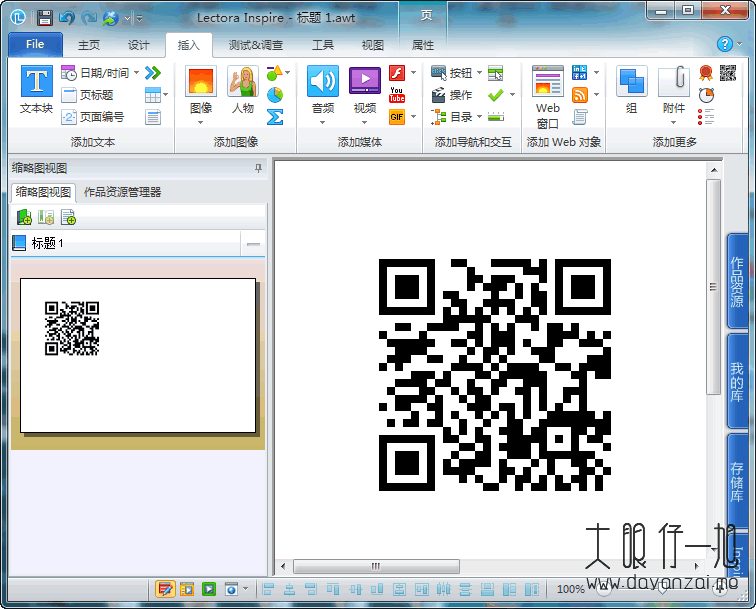Switch to the 视图 (View) ribbon tab

(x=373, y=45)
